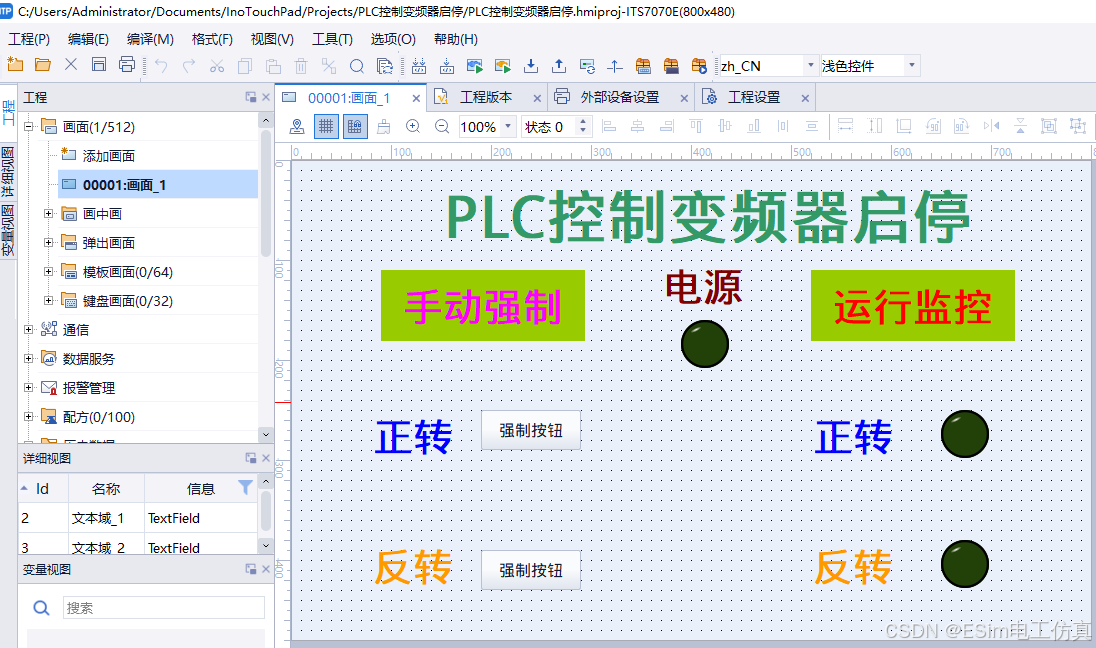This screenshot has height=648, width=1096.
Task: Start online simulation with blue play icon
Action: tap(475, 66)
